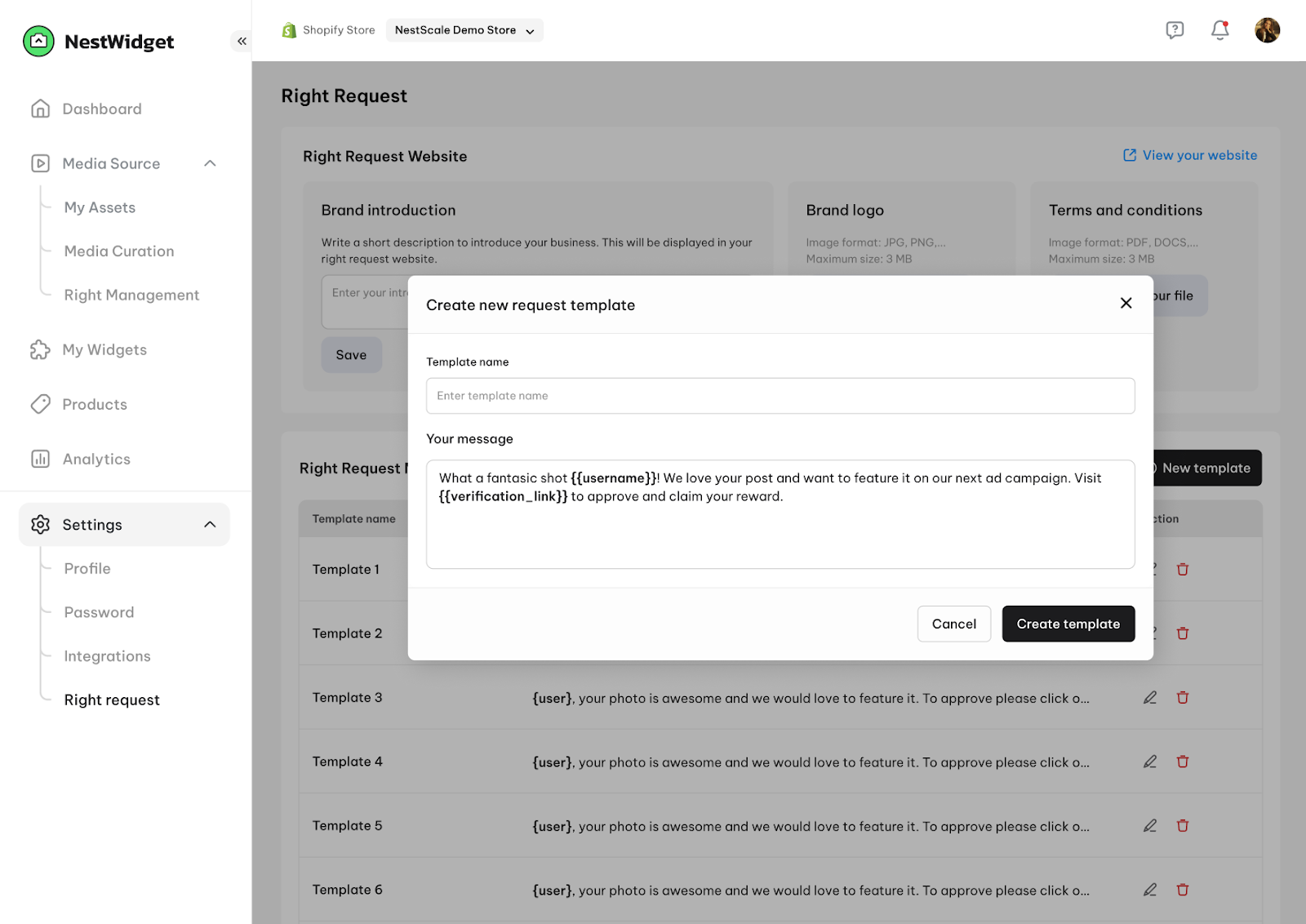Select Right Management under Media Source
This screenshot has height=924, width=1306.
coord(131,295)
